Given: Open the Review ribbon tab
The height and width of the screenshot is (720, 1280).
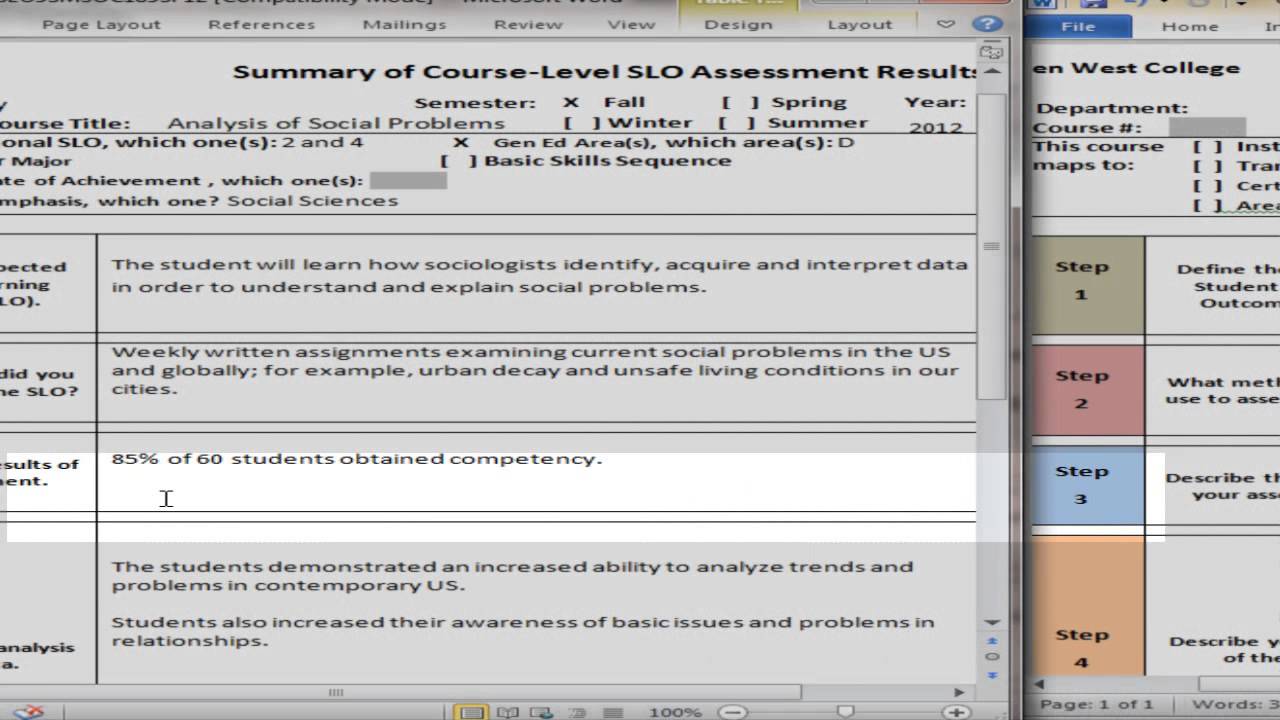Looking at the screenshot, I should tap(528, 24).
